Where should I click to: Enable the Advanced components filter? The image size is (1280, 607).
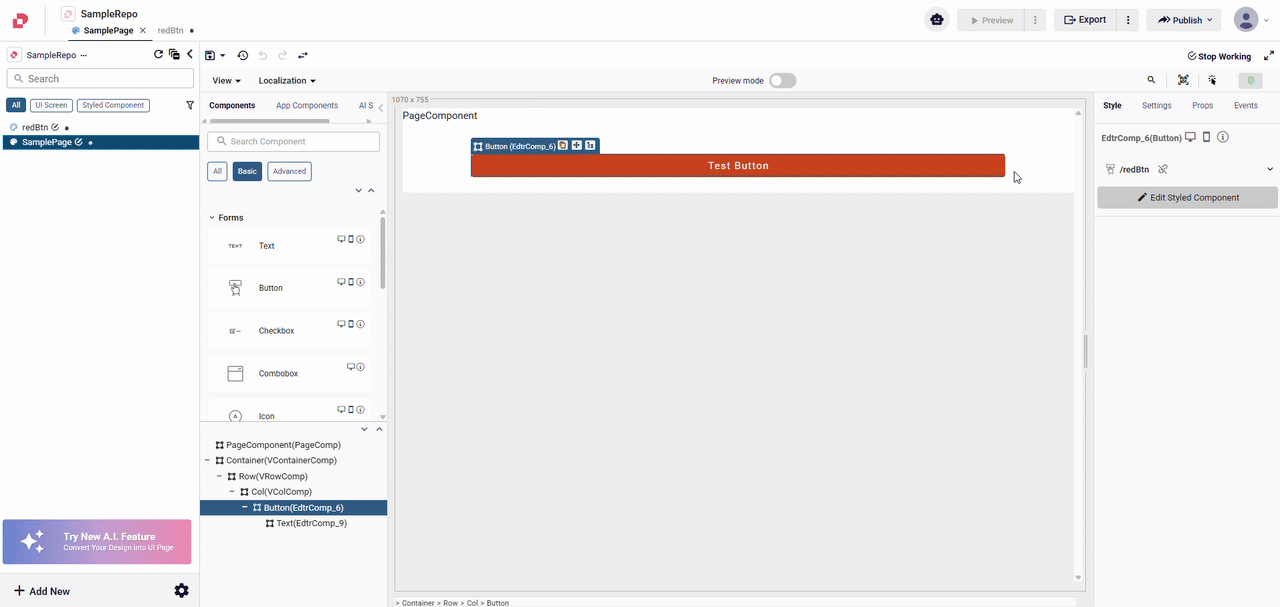coord(289,171)
